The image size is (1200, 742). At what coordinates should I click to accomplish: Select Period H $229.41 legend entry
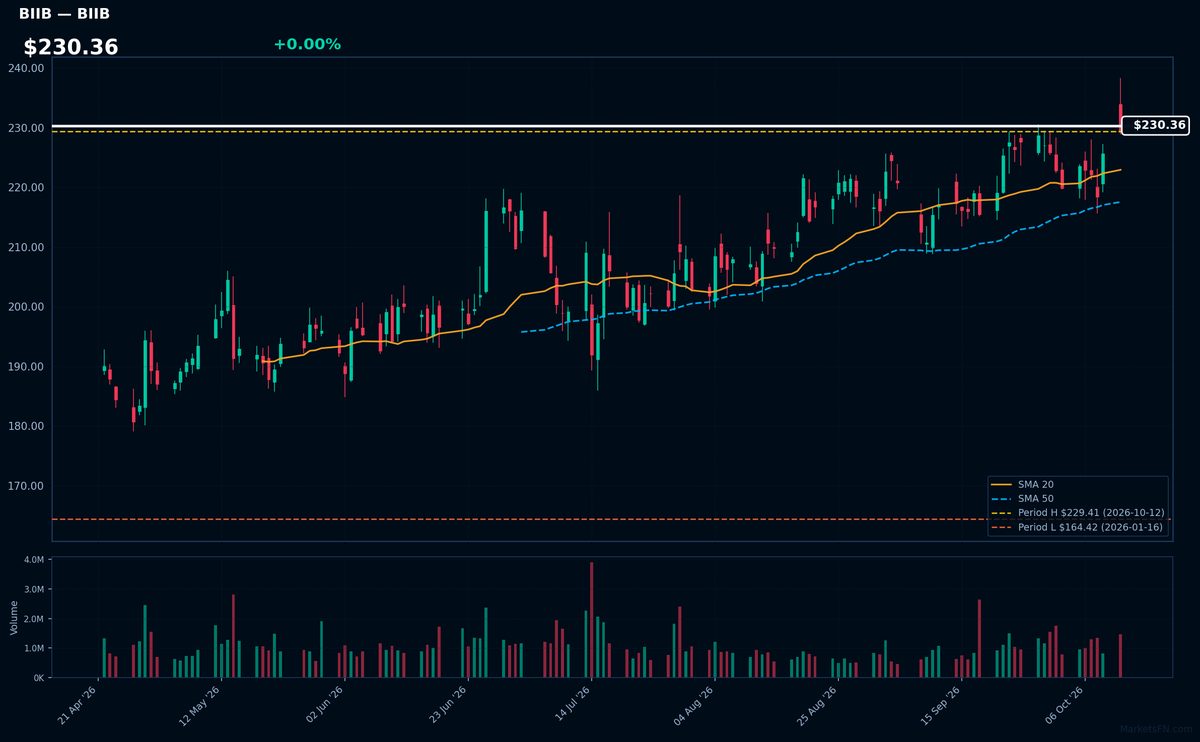click(1079, 512)
